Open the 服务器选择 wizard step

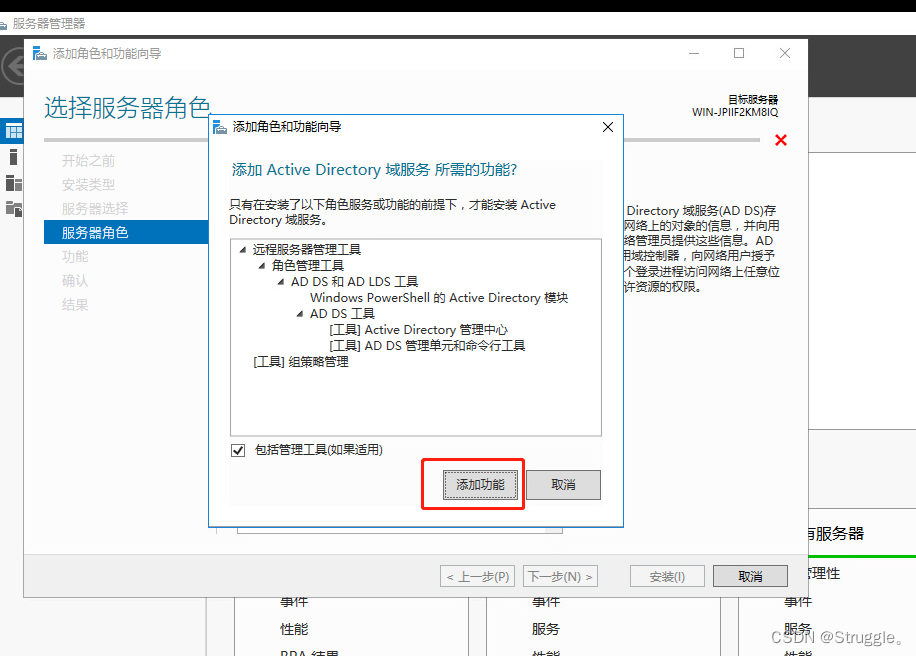95,209
